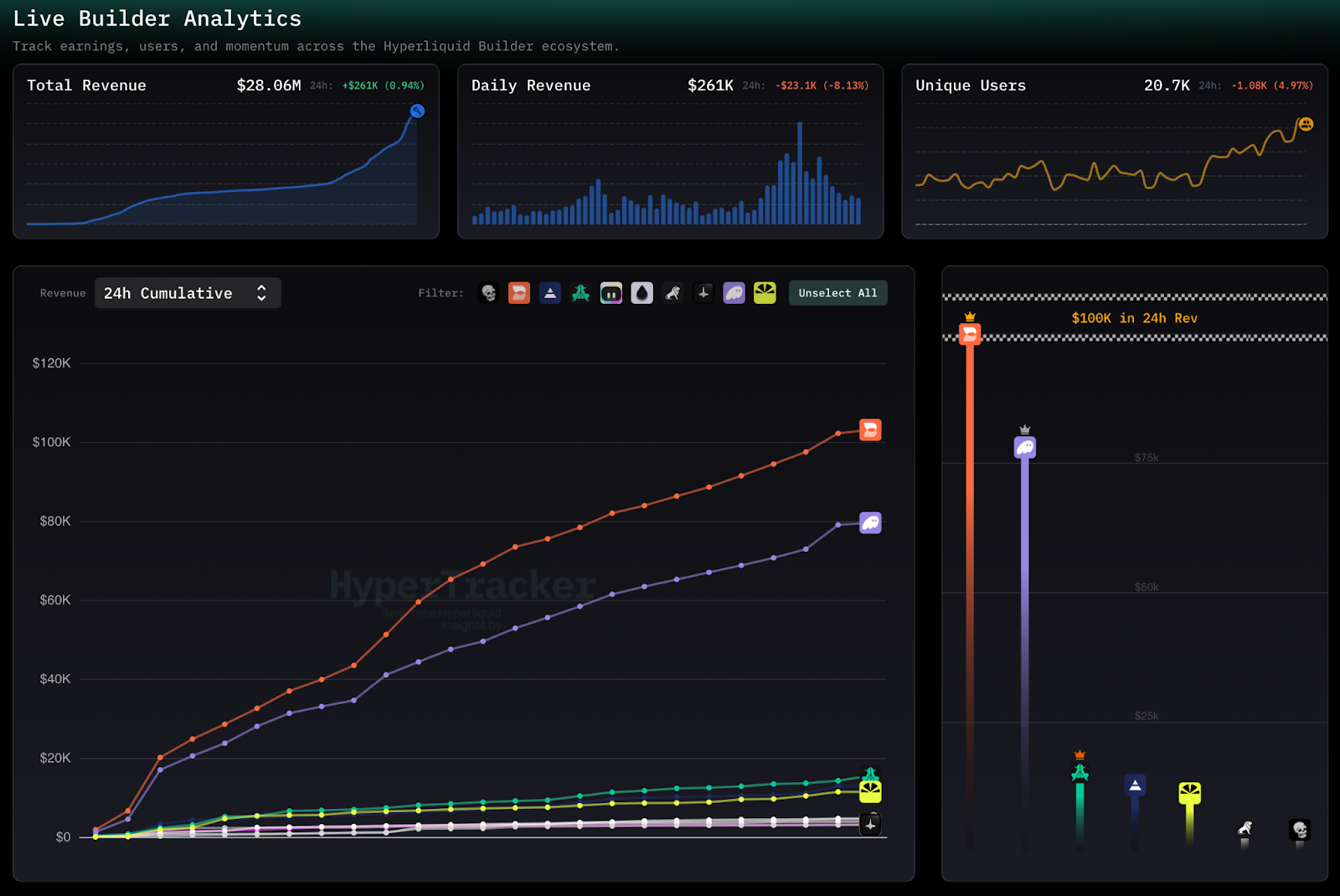Select the purple ghost icon atop its race bar

1025,447
